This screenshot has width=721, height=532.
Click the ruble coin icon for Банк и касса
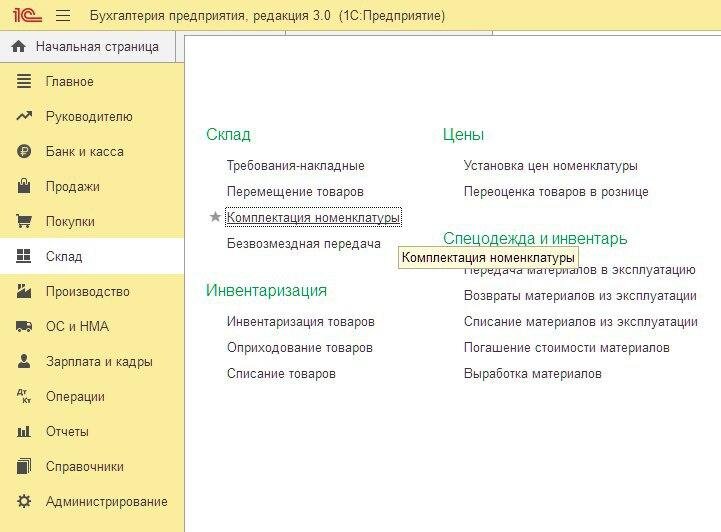click(x=24, y=151)
